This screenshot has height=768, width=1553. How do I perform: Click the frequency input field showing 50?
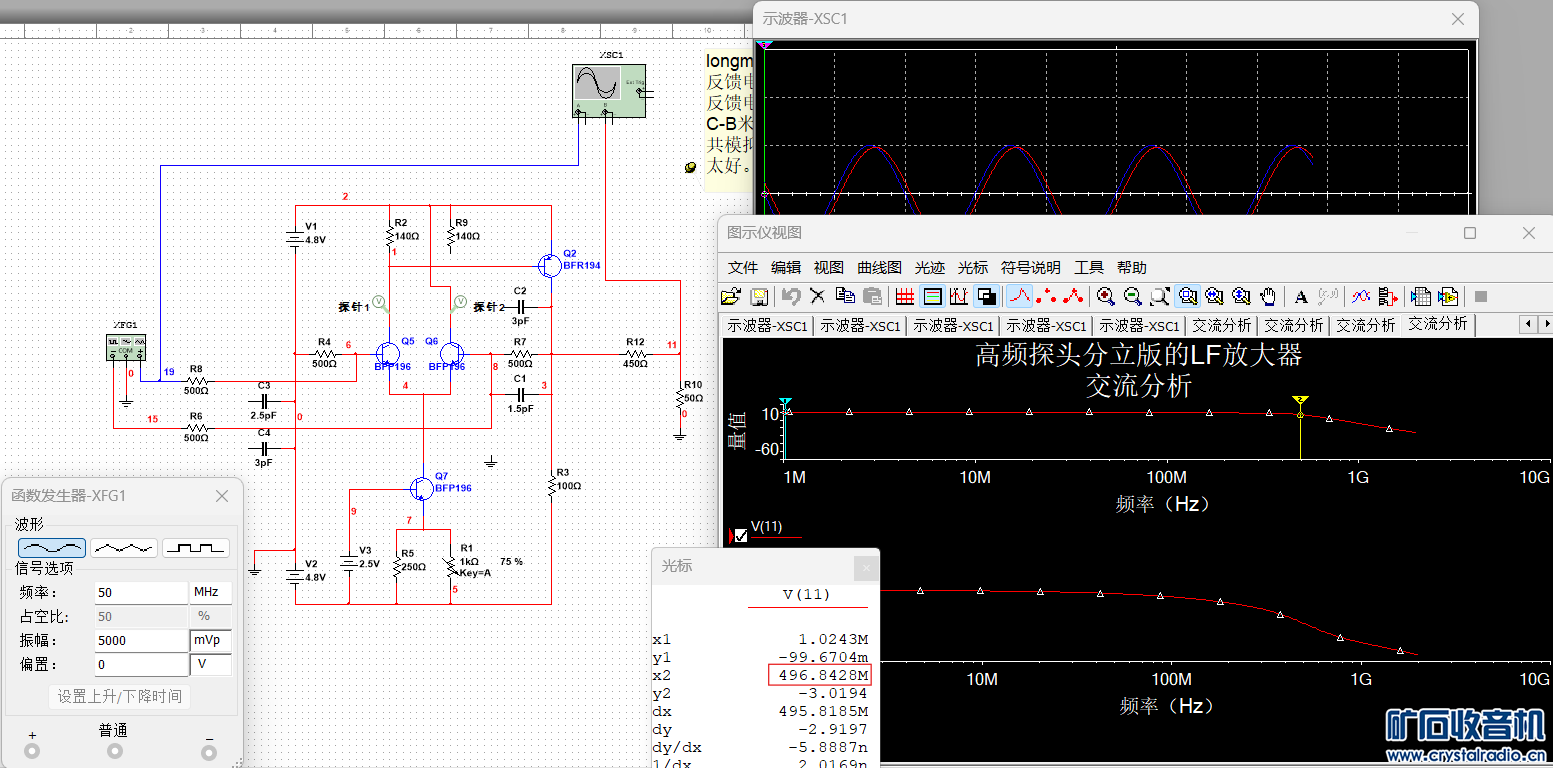140,592
